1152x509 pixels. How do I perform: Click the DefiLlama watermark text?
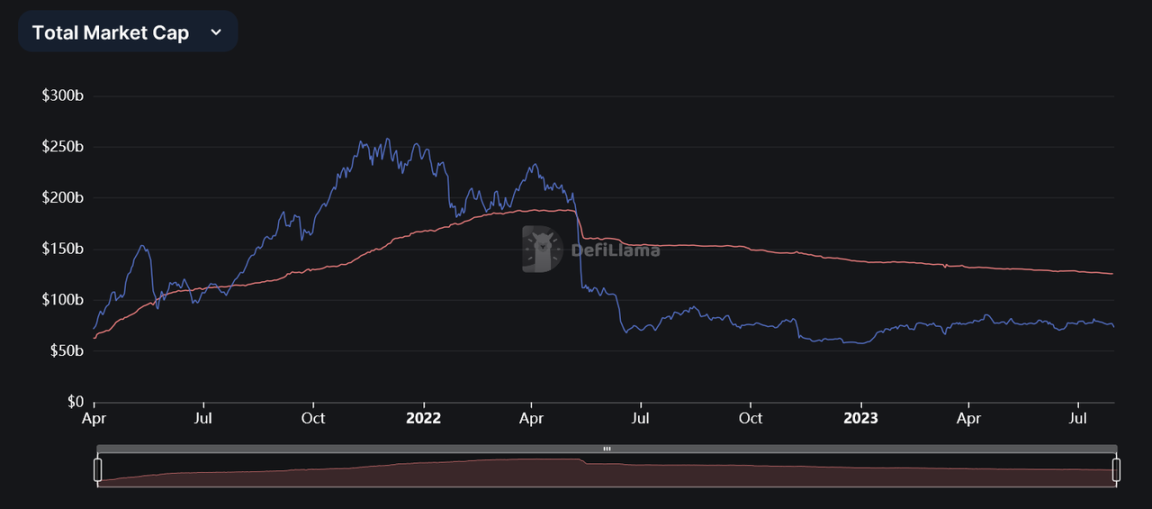[x=615, y=250]
